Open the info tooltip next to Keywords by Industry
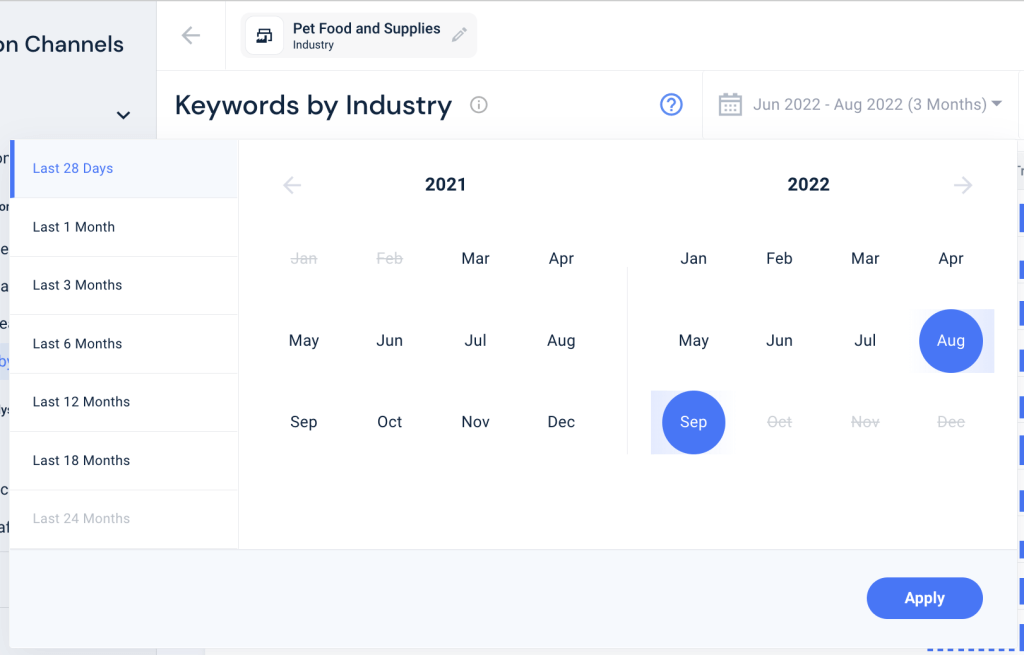This screenshot has width=1024, height=655. (478, 105)
